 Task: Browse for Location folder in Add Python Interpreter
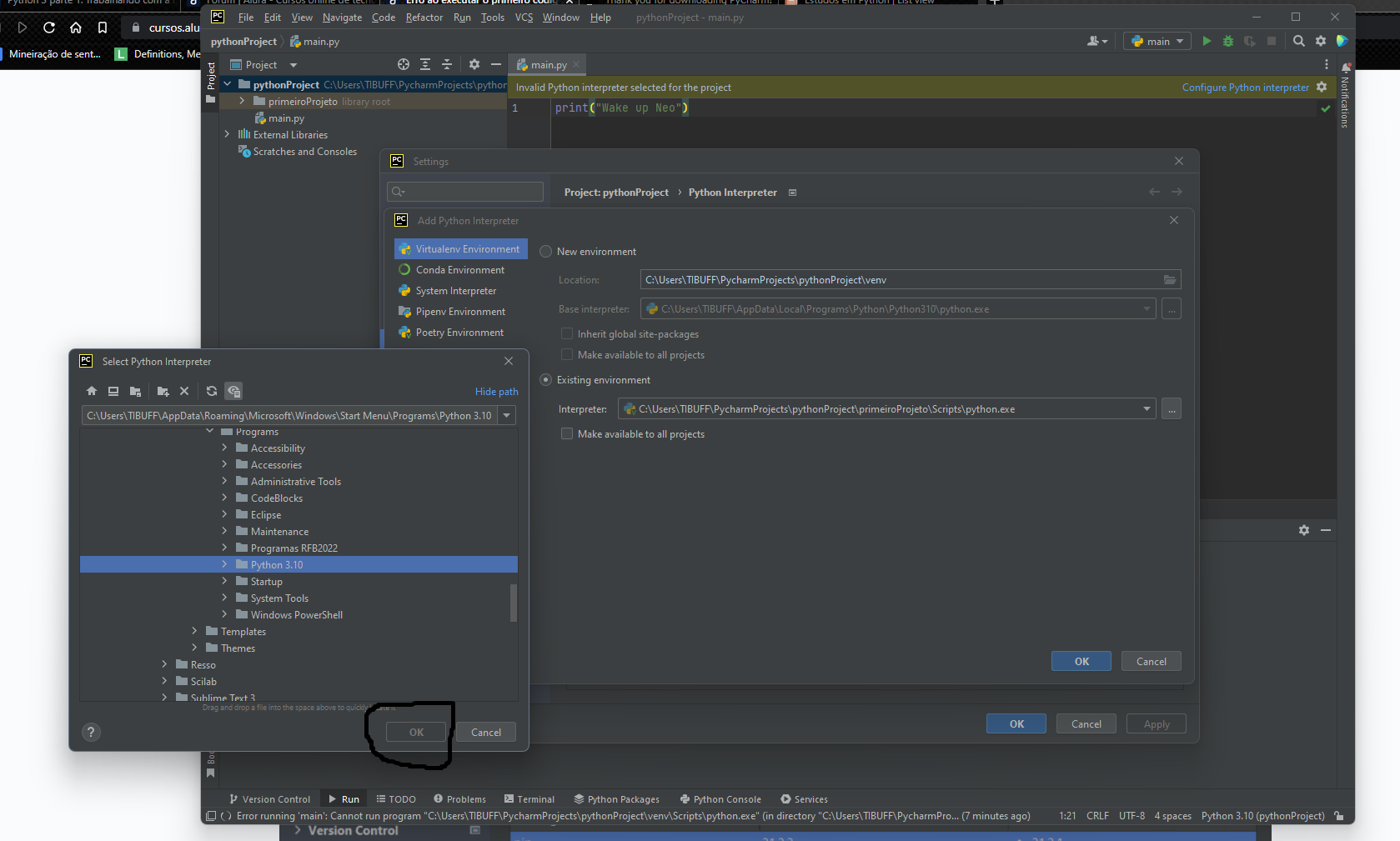tap(1170, 280)
